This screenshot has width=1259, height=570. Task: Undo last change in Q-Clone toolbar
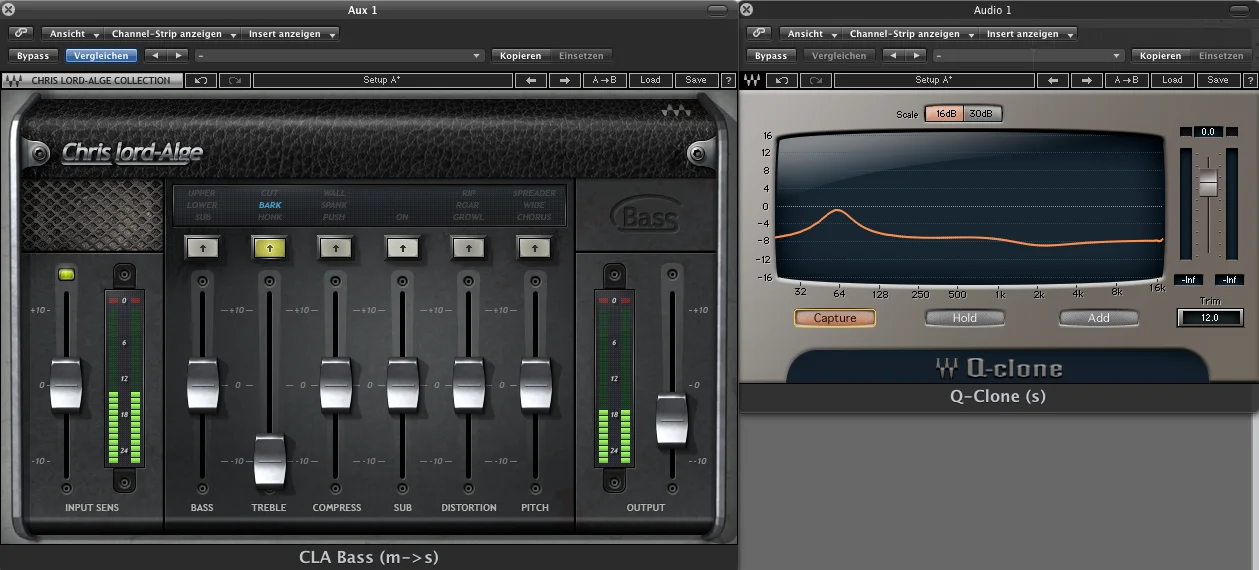click(x=782, y=80)
